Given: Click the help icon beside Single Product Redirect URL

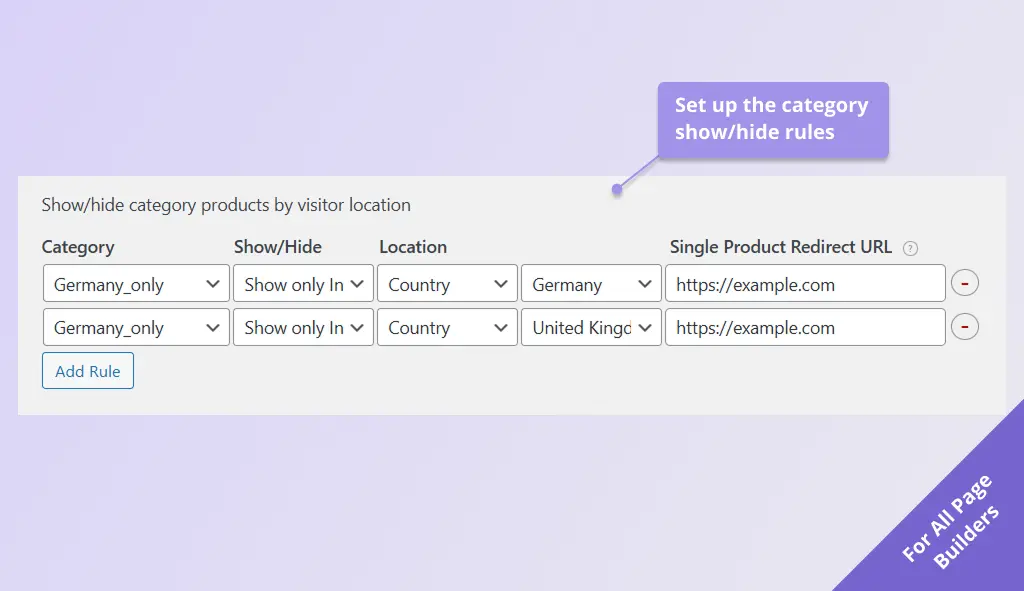Looking at the screenshot, I should 910,248.
